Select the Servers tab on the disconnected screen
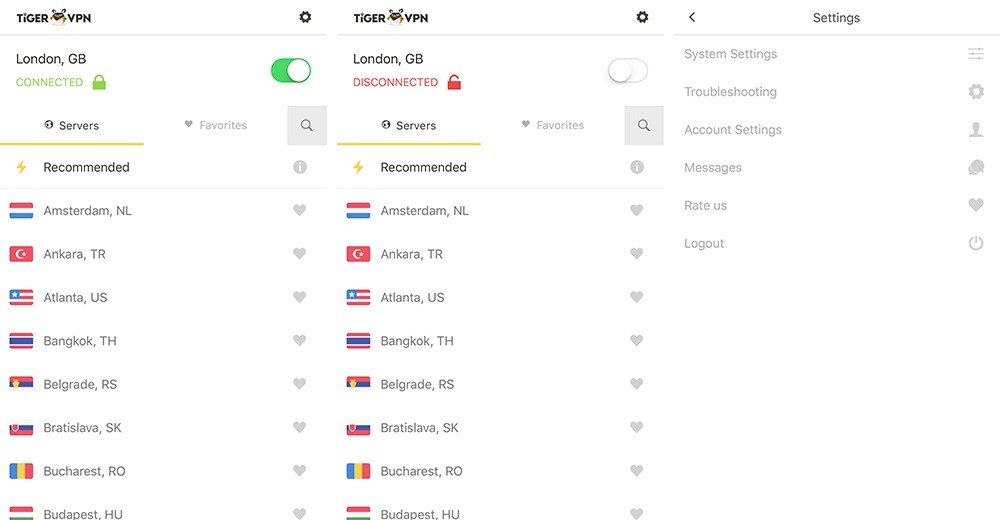This screenshot has width=1000, height=520. click(409, 125)
